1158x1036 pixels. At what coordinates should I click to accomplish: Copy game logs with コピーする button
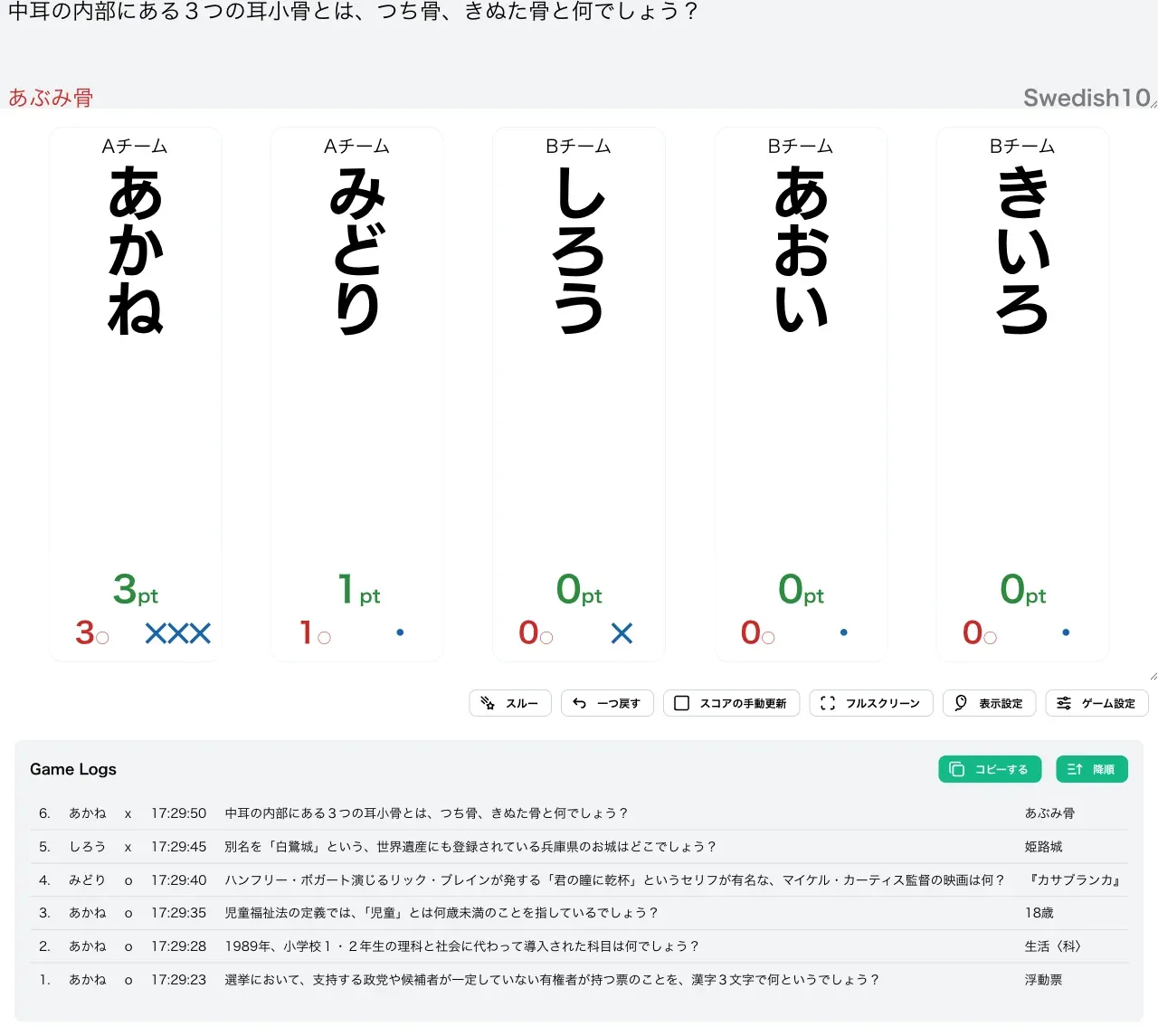pos(990,769)
